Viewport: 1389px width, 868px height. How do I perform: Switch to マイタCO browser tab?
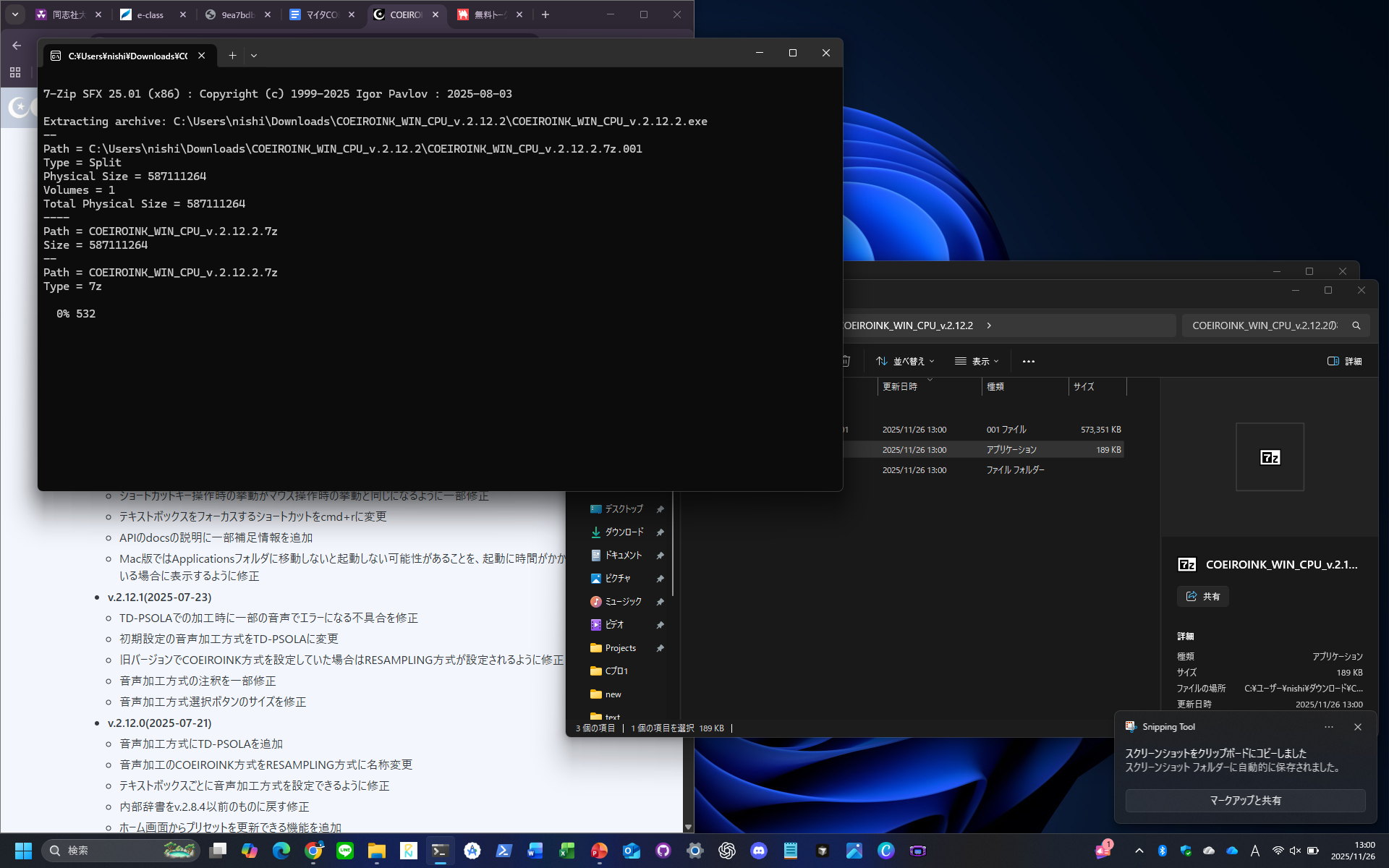[x=322, y=14]
